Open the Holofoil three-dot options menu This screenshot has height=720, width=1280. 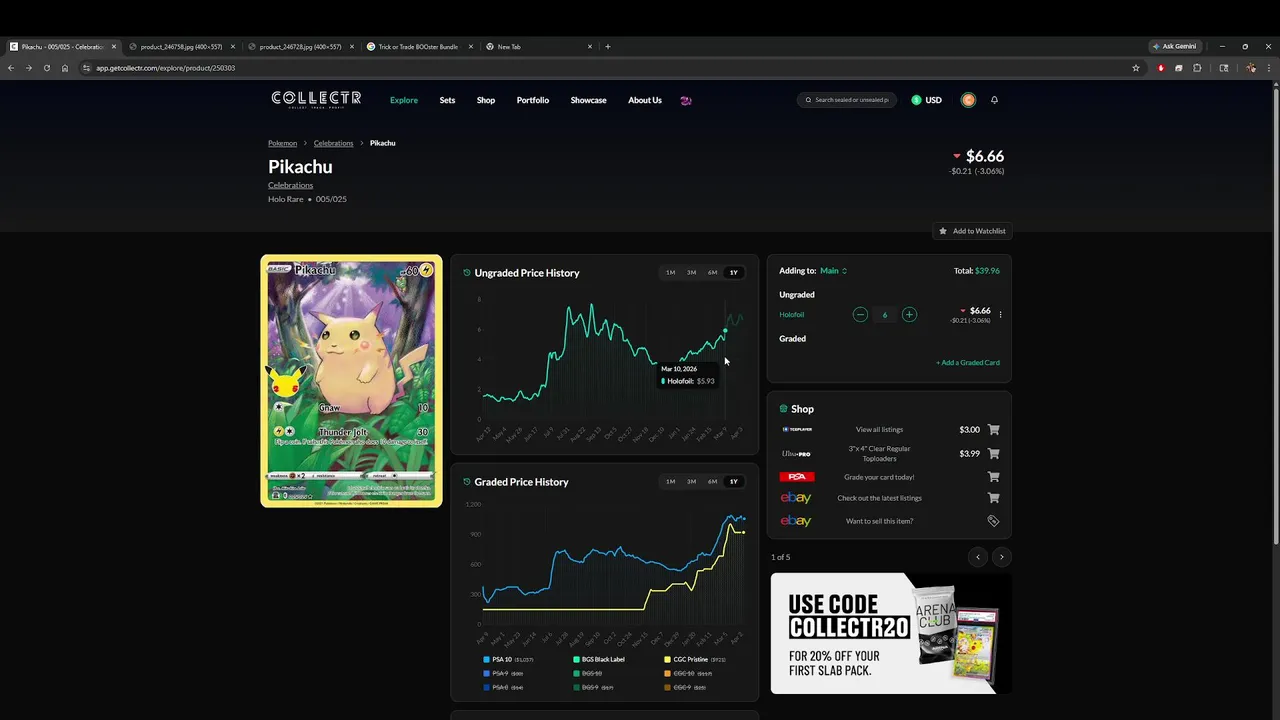[1000, 314]
